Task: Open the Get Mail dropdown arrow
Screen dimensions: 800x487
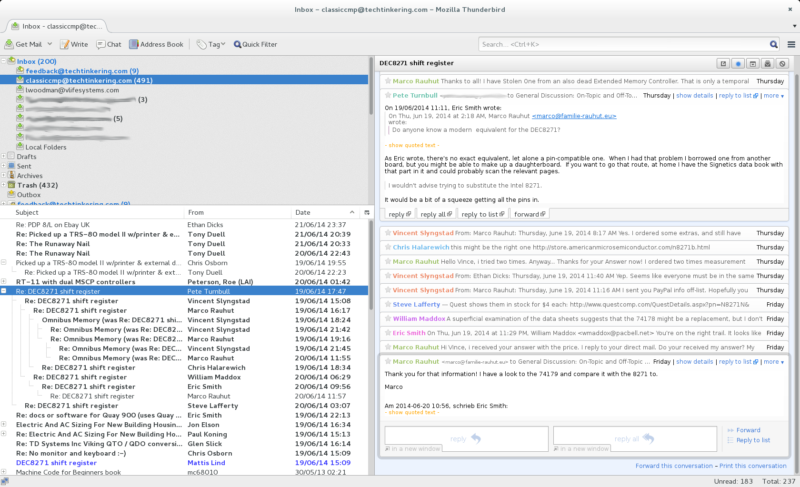Action: (x=49, y=44)
